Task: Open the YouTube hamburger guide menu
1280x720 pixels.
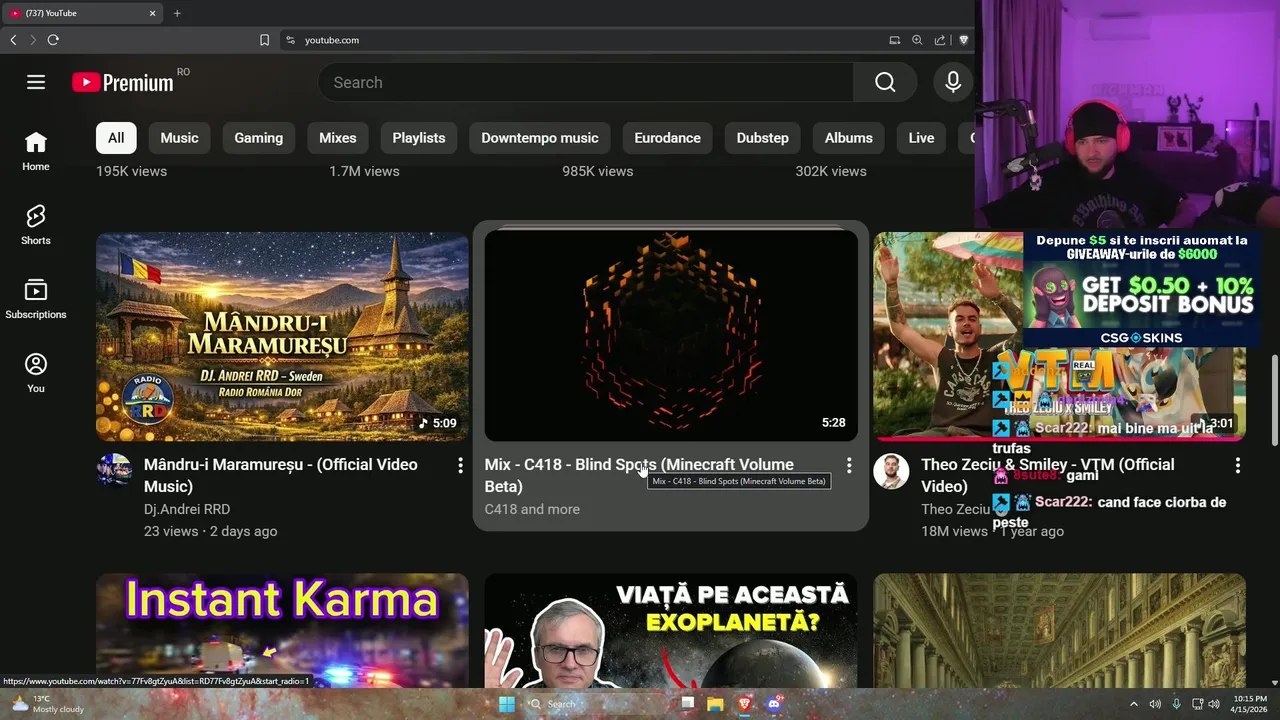Action: point(36,82)
